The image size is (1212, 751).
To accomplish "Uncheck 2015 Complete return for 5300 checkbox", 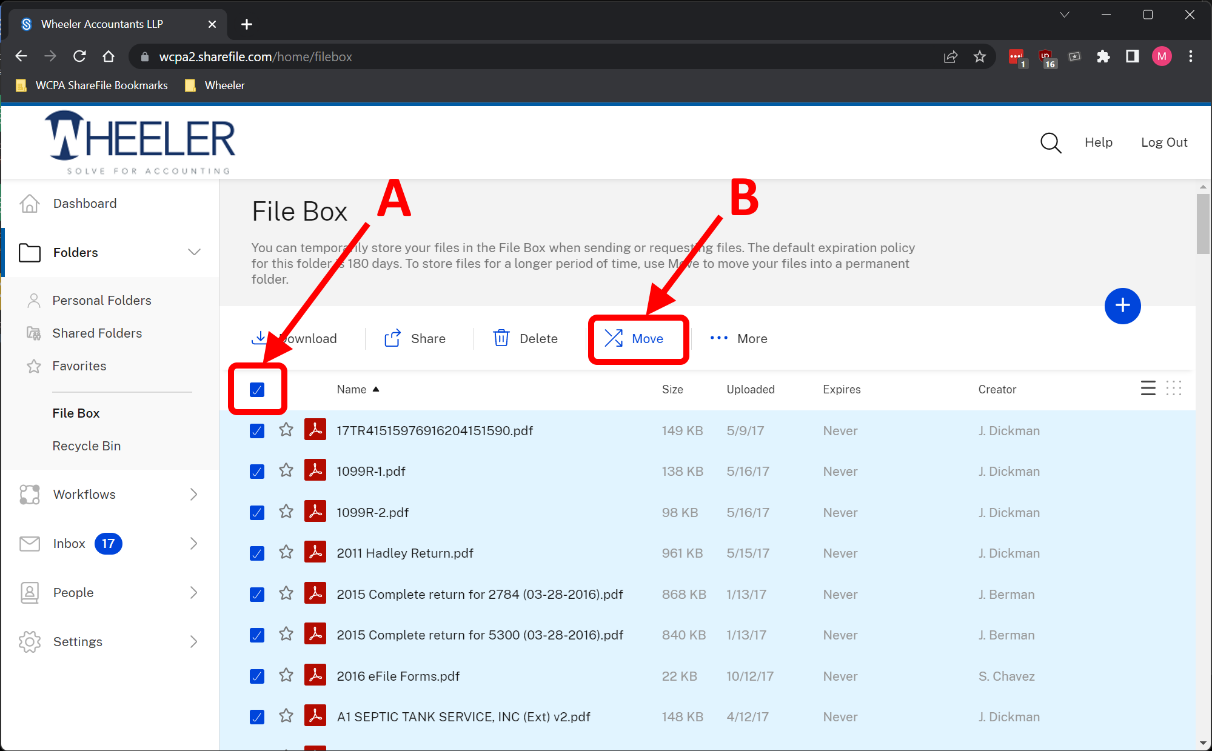I will [257, 635].
